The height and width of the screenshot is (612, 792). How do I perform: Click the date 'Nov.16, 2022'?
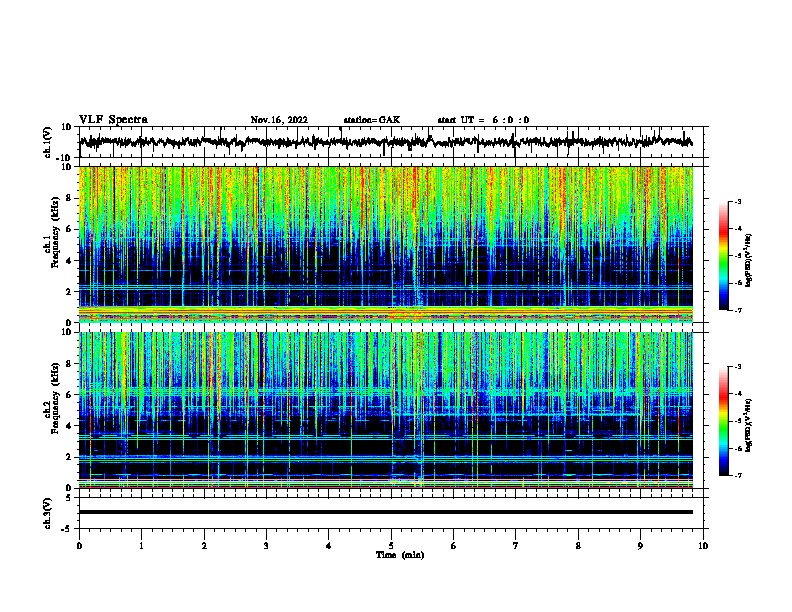click(279, 120)
